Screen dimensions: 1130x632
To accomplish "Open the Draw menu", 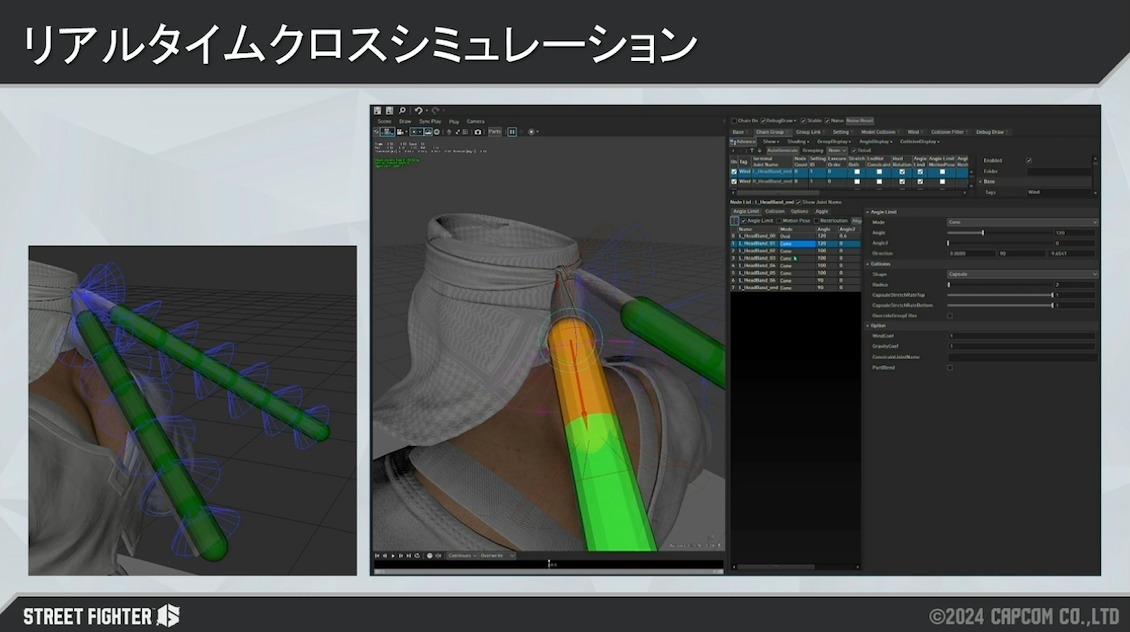I will (x=405, y=122).
